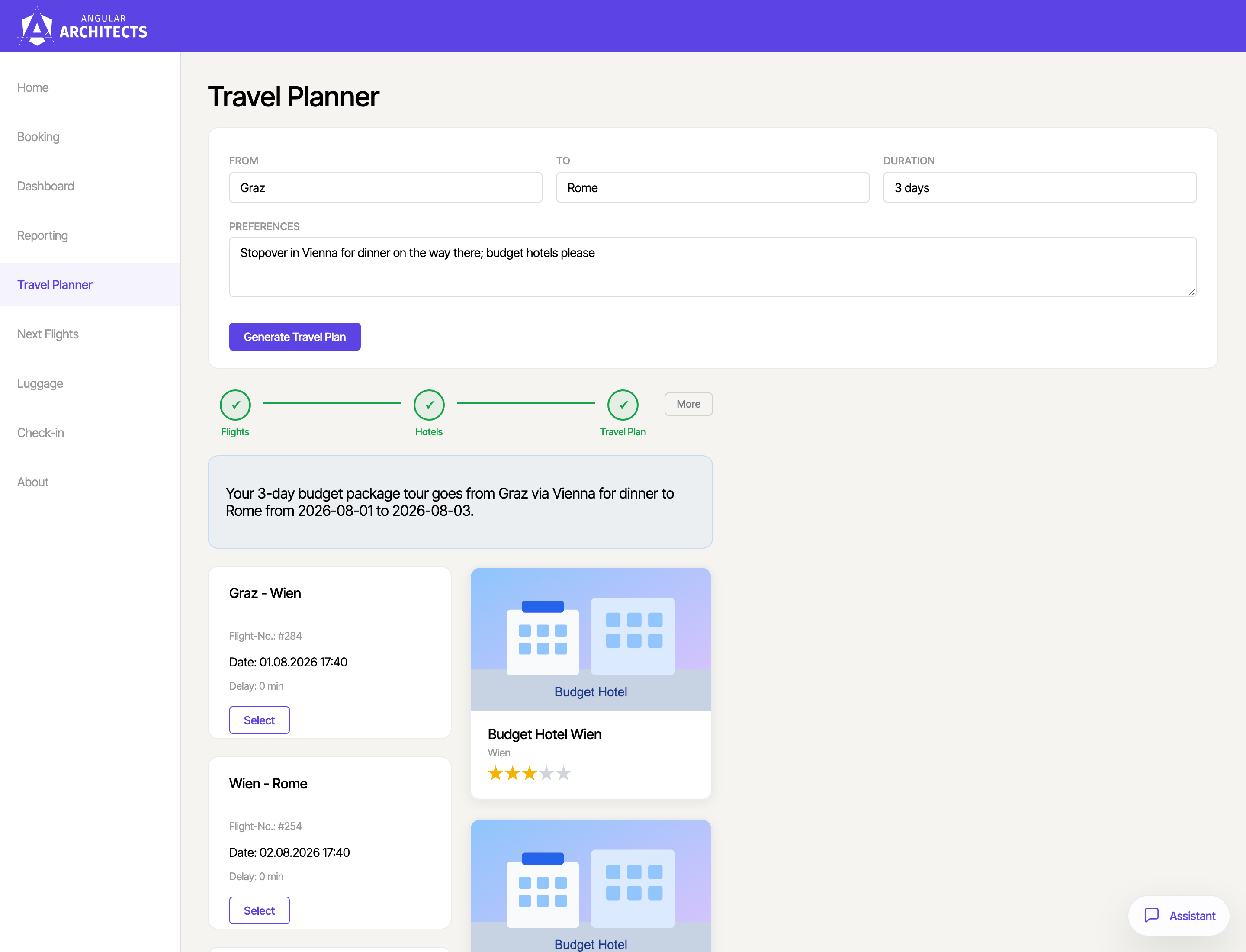Focus the FROM field containing Graz
Image resolution: width=1246 pixels, height=952 pixels.
(x=385, y=187)
